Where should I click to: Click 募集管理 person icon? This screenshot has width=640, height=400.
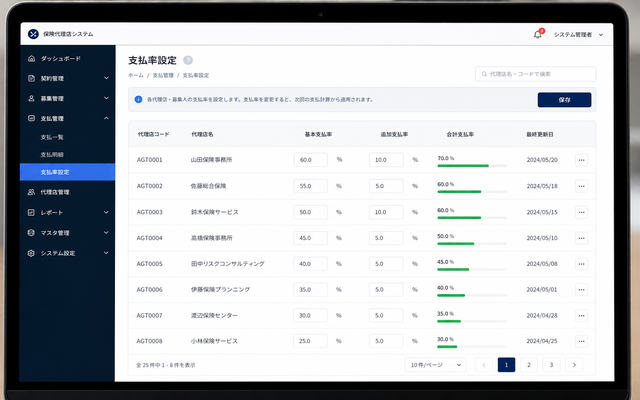[31, 98]
